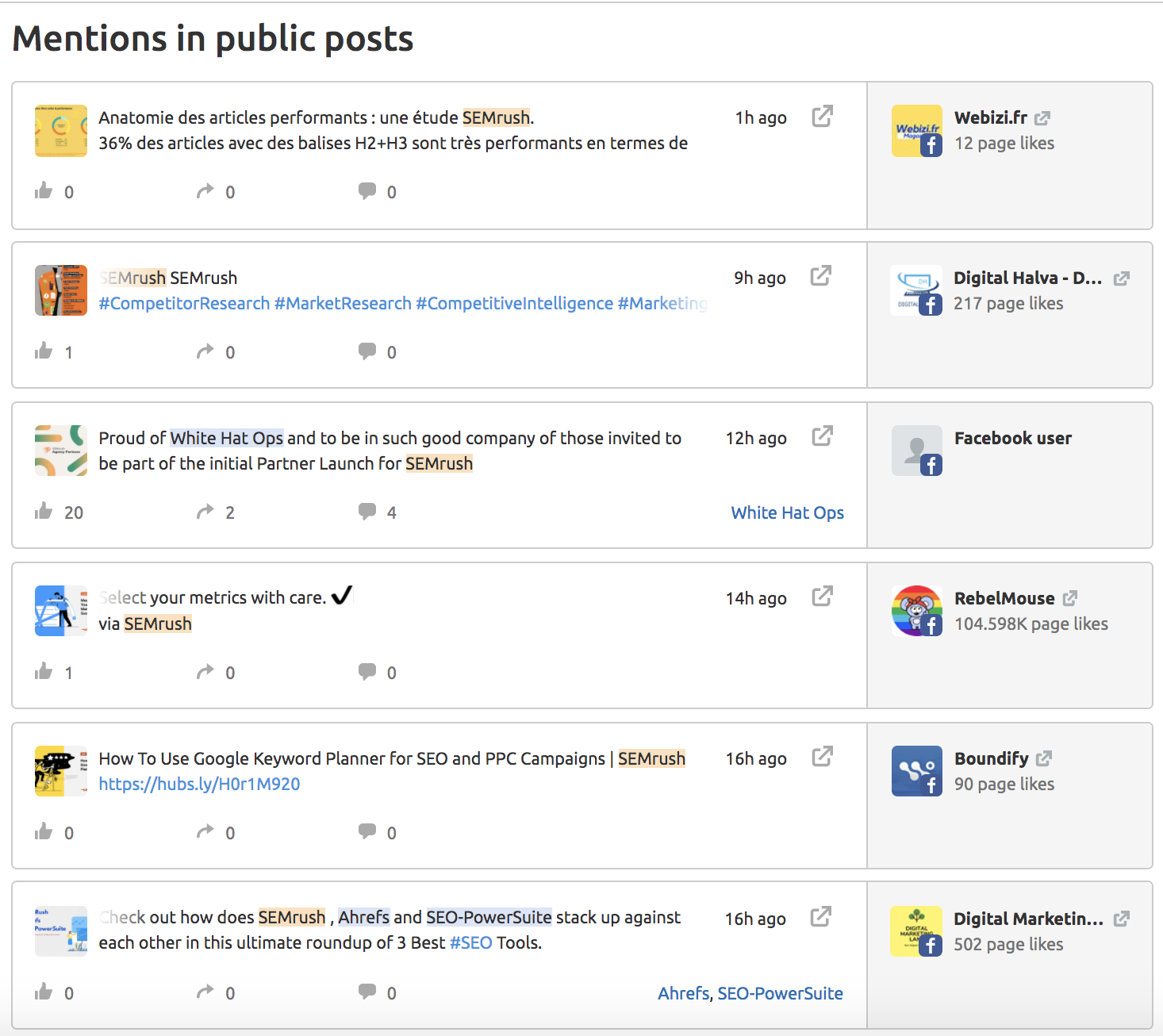Click comment icon on #CompetitorResearch post

coord(367,351)
